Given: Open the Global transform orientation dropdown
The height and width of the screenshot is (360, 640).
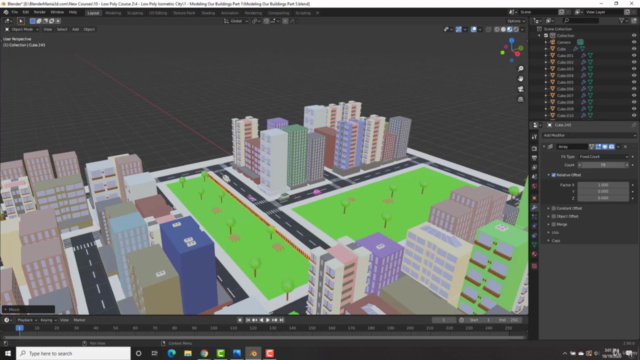Looking at the screenshot, I should pos(236,21).
